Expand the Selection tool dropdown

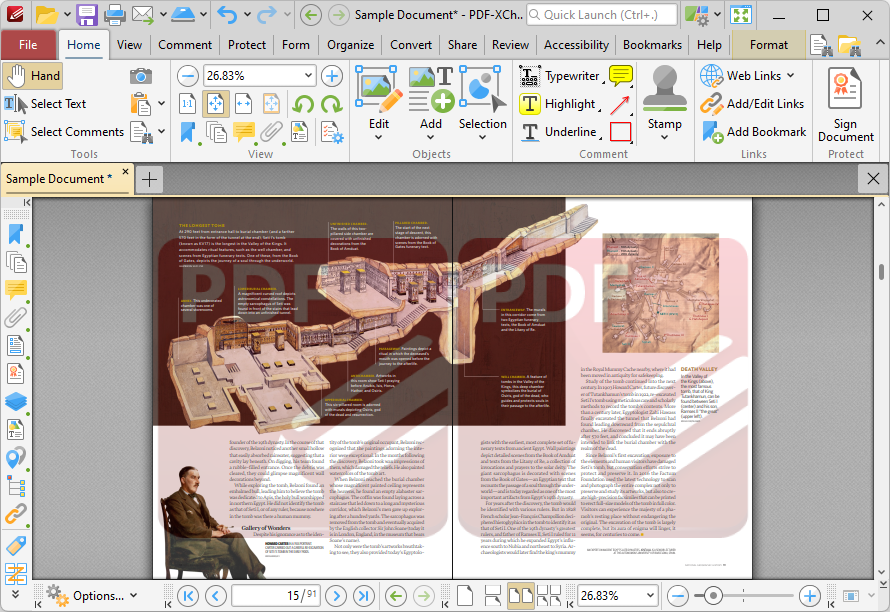tap(482, 136)
